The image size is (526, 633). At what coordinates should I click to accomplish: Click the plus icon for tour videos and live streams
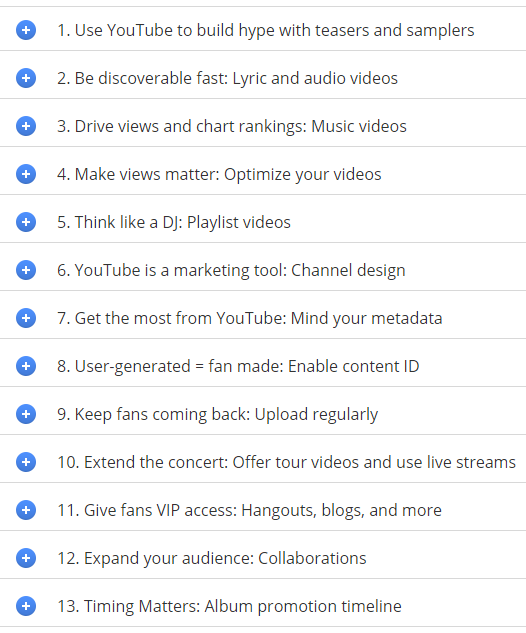coord(26,462)
